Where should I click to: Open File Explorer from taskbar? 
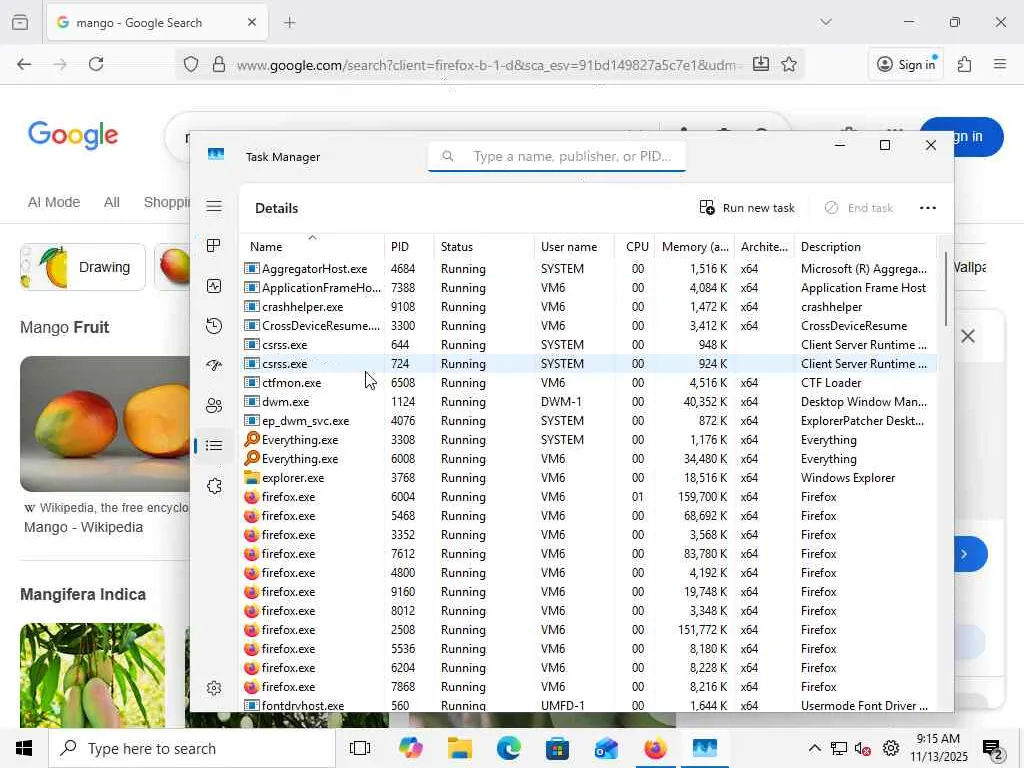pyautogui.click(x=459, y=748)
